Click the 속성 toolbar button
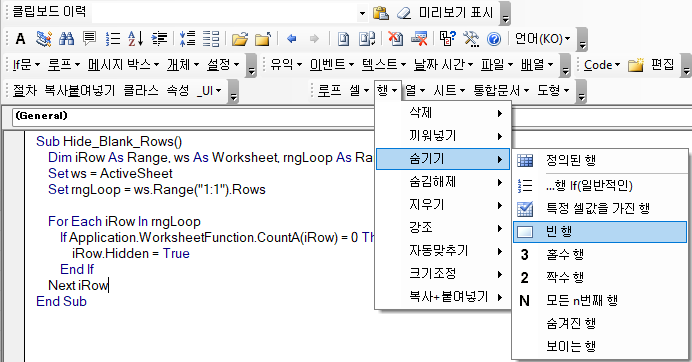The width and height of the screenshot is (692, 362). [177, 90]
